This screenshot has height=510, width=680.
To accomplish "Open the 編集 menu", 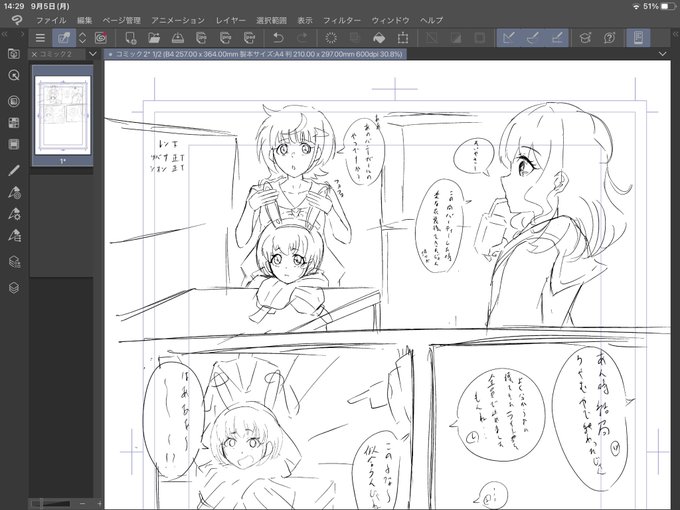I will [85, 20].
